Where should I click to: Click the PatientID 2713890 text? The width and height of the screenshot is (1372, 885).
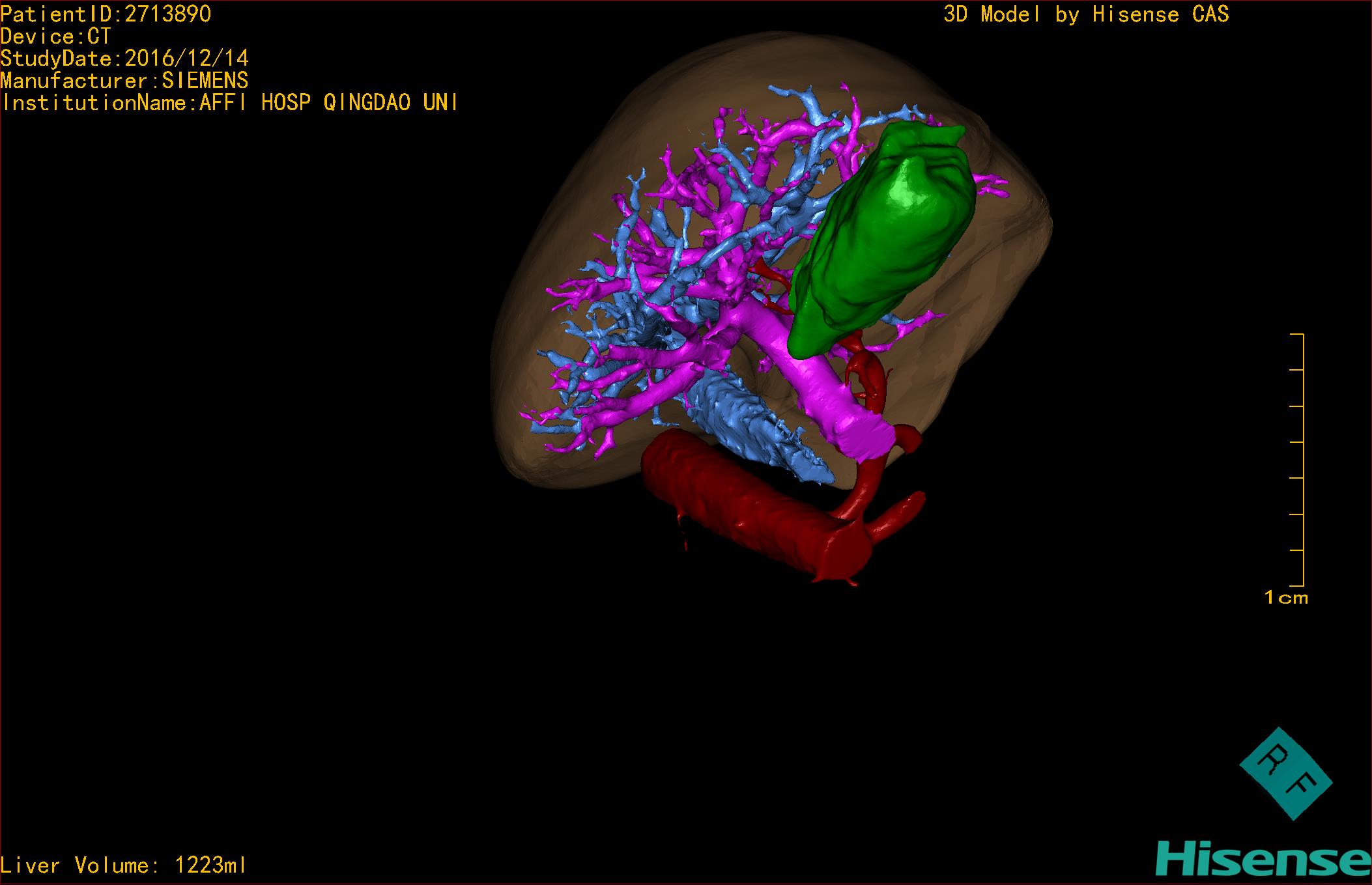click(x=106, y=14)
